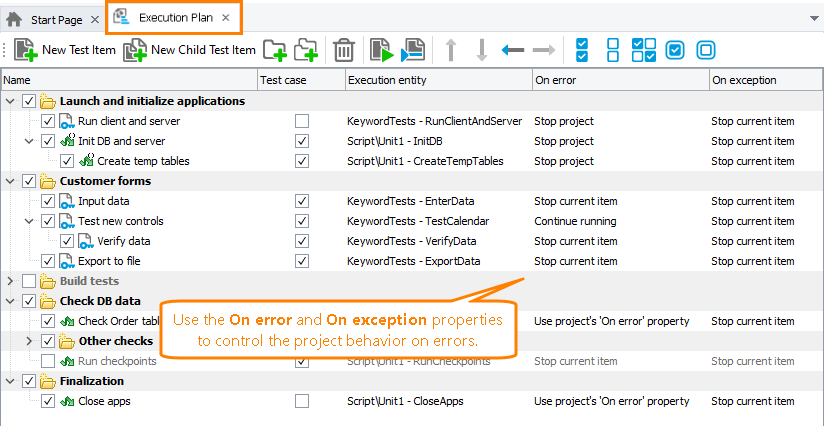Expand the Build tests group
824x426 pixels.
pos(11,281)
